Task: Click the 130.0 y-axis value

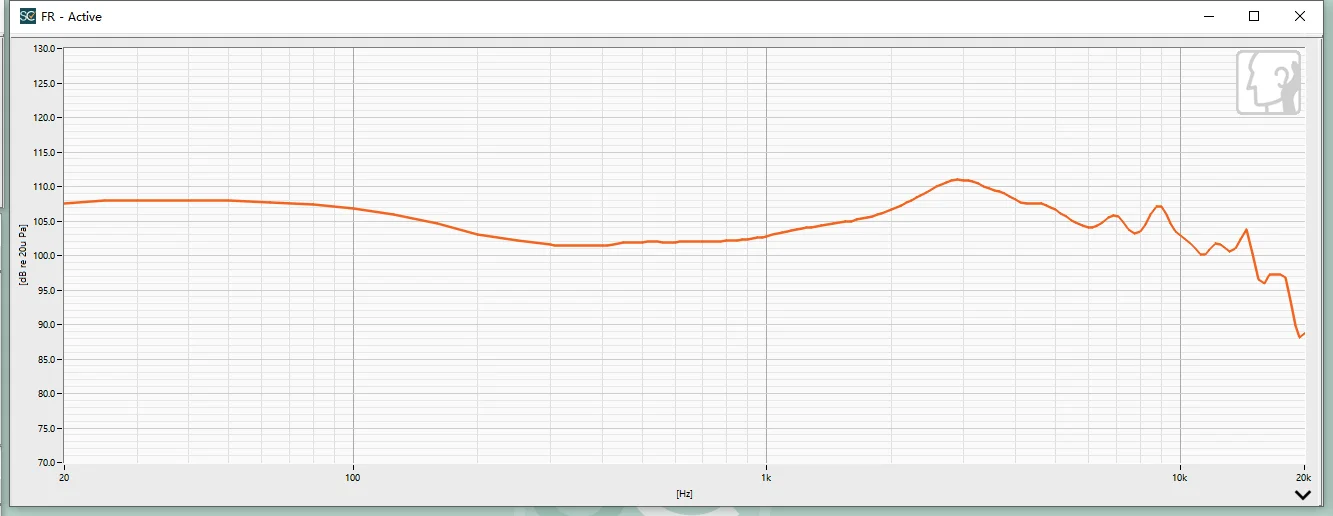Action: pos(46,49)
